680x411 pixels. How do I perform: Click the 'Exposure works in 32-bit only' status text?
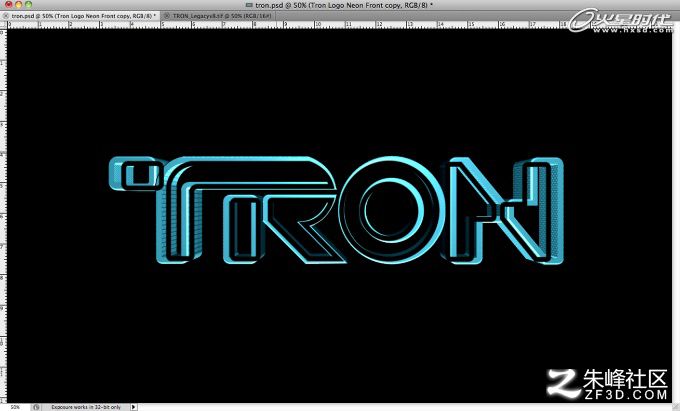(86, 407)
